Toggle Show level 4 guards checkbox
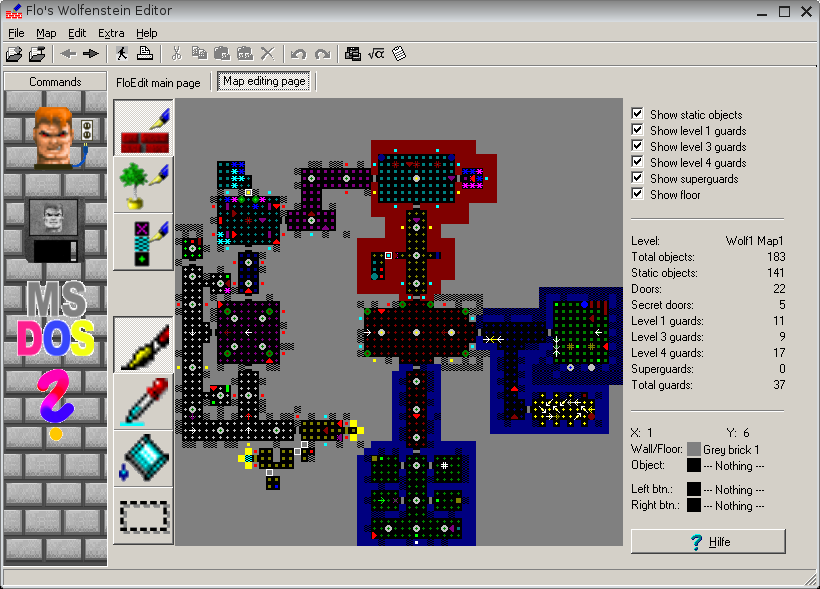 (x=637, y=162)
